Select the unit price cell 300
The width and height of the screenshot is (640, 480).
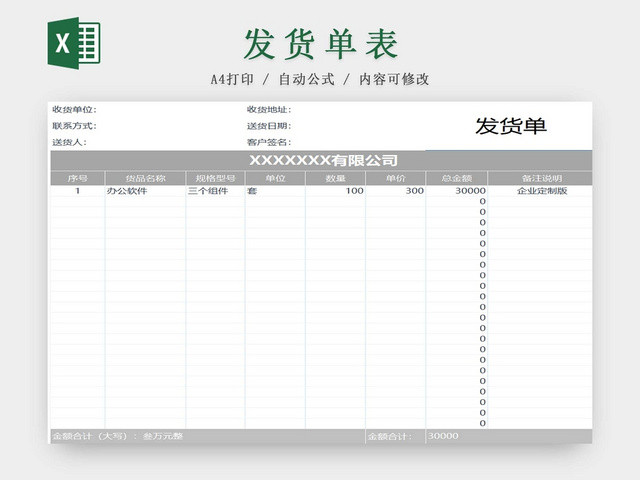(396, 191)
